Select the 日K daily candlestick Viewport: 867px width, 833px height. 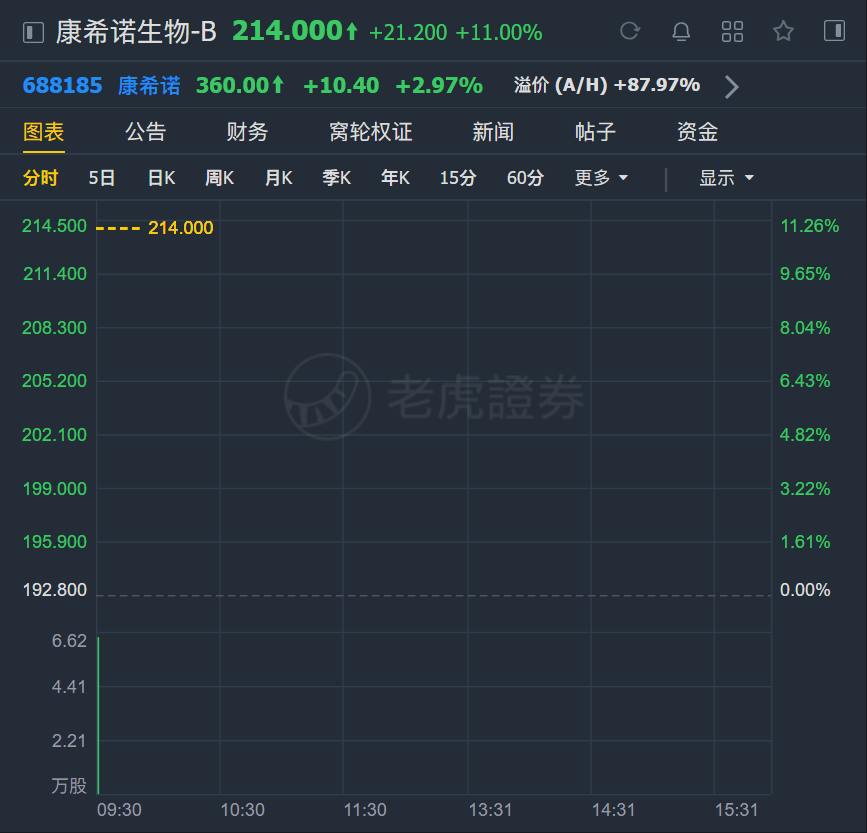pyautogui.click(x=161, y=178)
